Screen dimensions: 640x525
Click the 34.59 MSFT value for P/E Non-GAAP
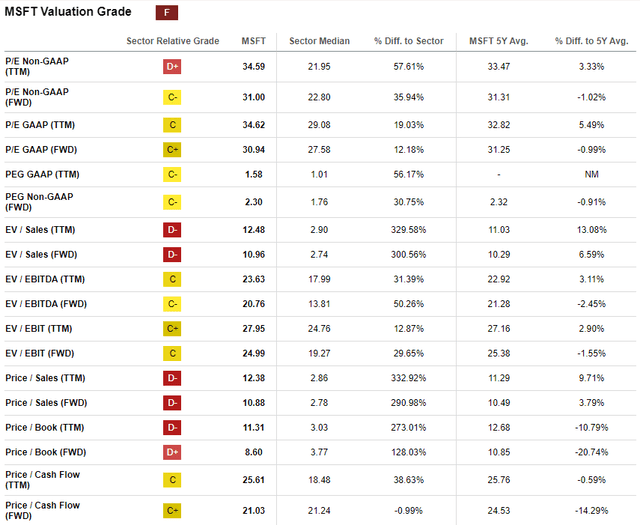253,67
